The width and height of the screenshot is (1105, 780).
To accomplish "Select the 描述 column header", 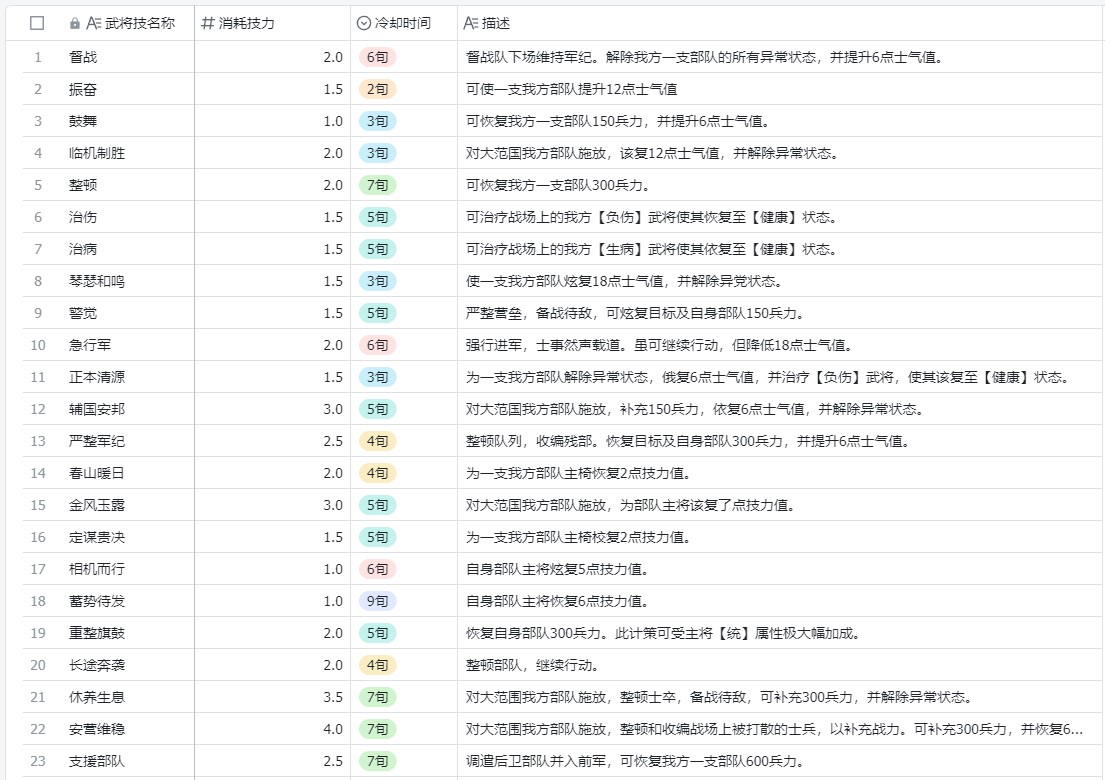I will coord(496,23).
